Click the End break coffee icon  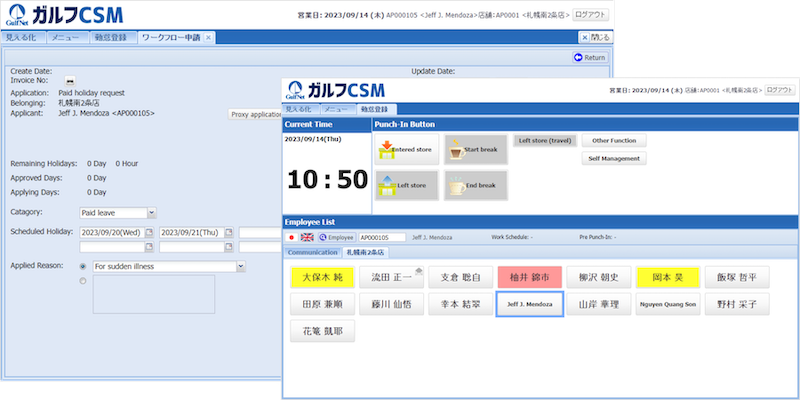pyautogui.click(x=457, y=185)
